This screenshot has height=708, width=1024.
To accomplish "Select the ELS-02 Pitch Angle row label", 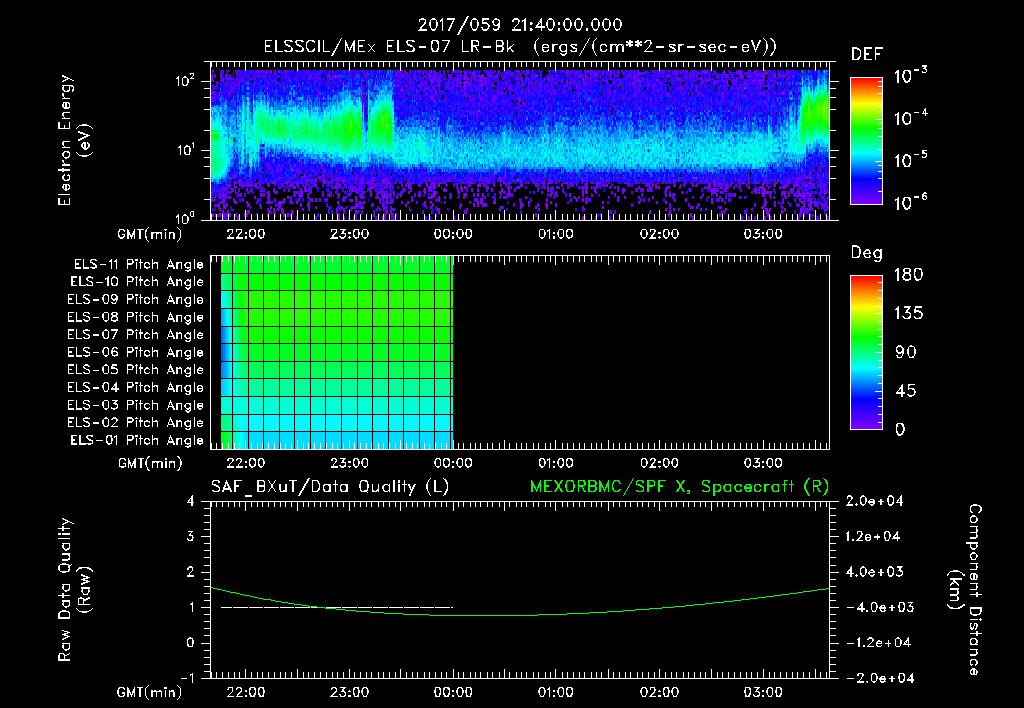I will click(x=136, y=423).
